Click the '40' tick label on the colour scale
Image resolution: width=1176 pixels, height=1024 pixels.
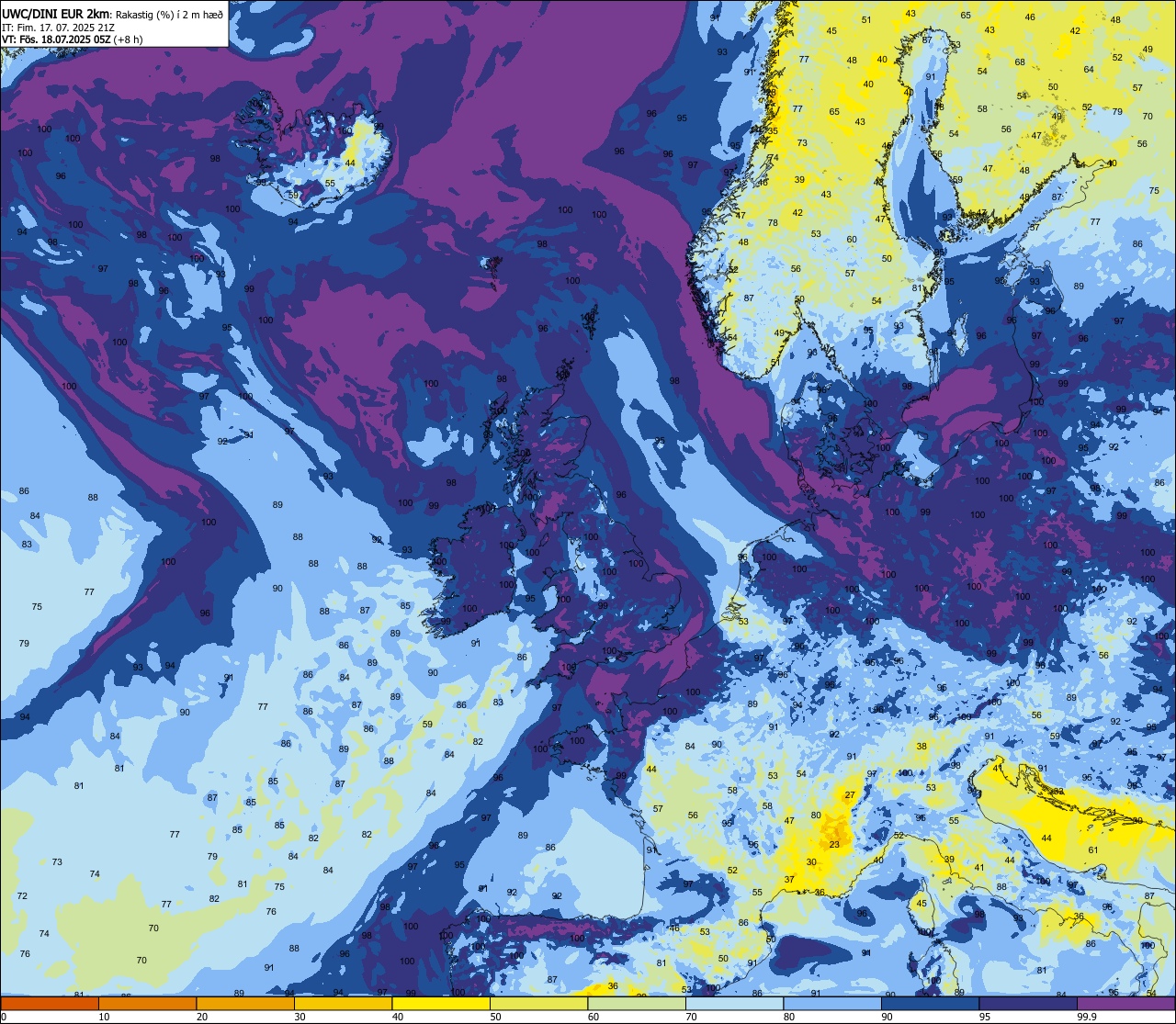coord(398,1017)
